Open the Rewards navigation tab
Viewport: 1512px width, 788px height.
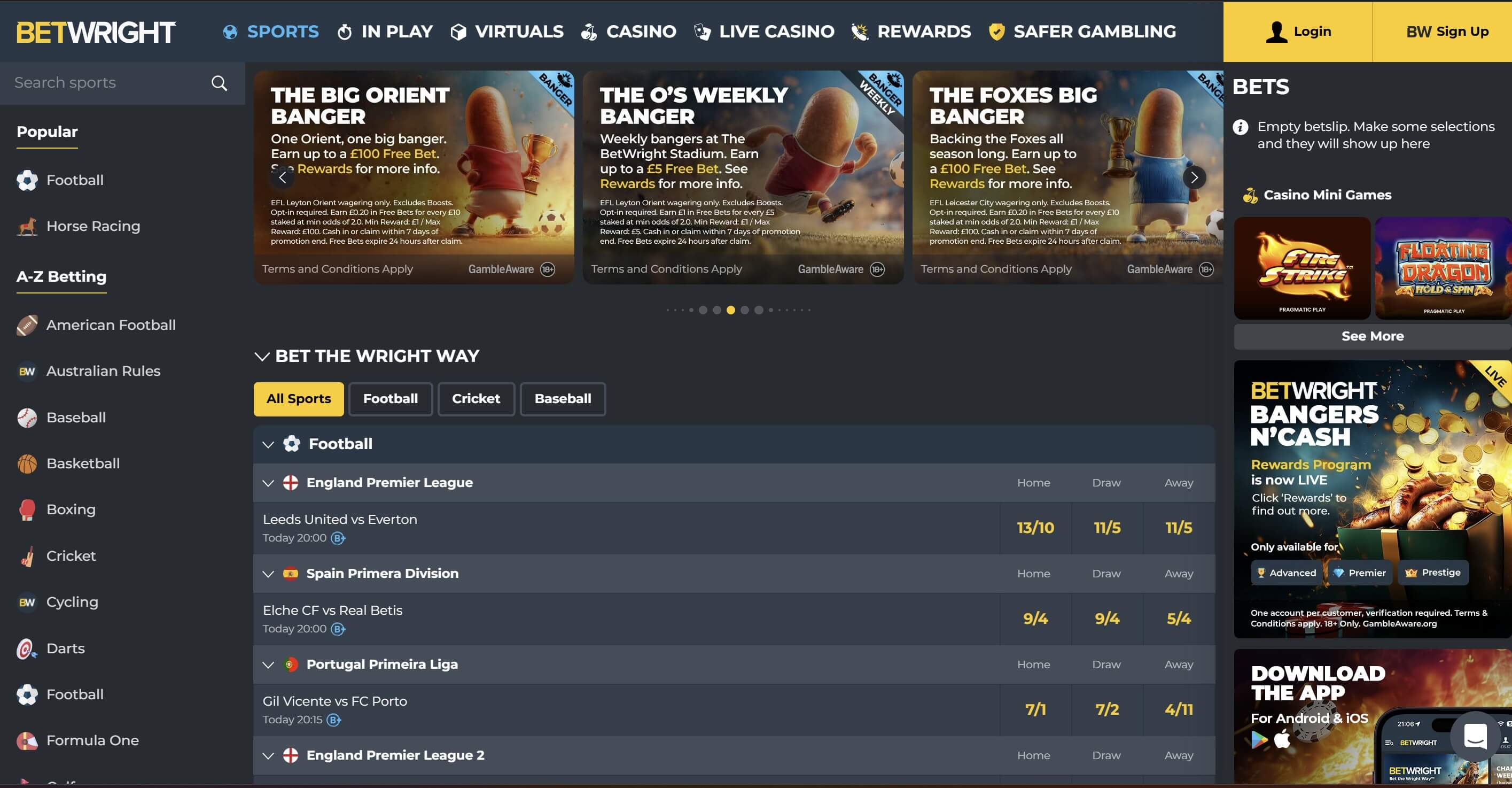coord(911,32)
